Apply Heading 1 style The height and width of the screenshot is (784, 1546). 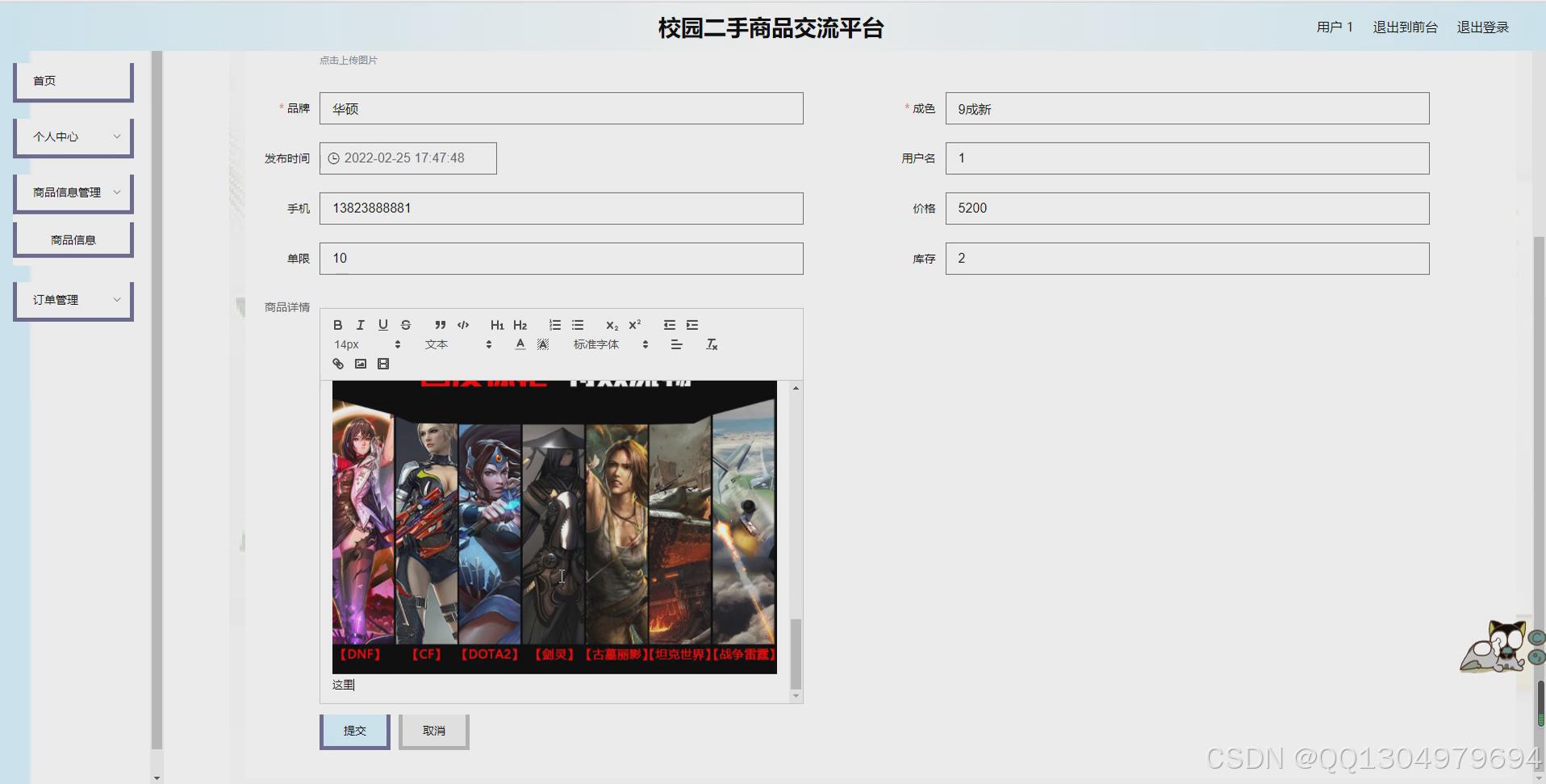tap(497, 325)
